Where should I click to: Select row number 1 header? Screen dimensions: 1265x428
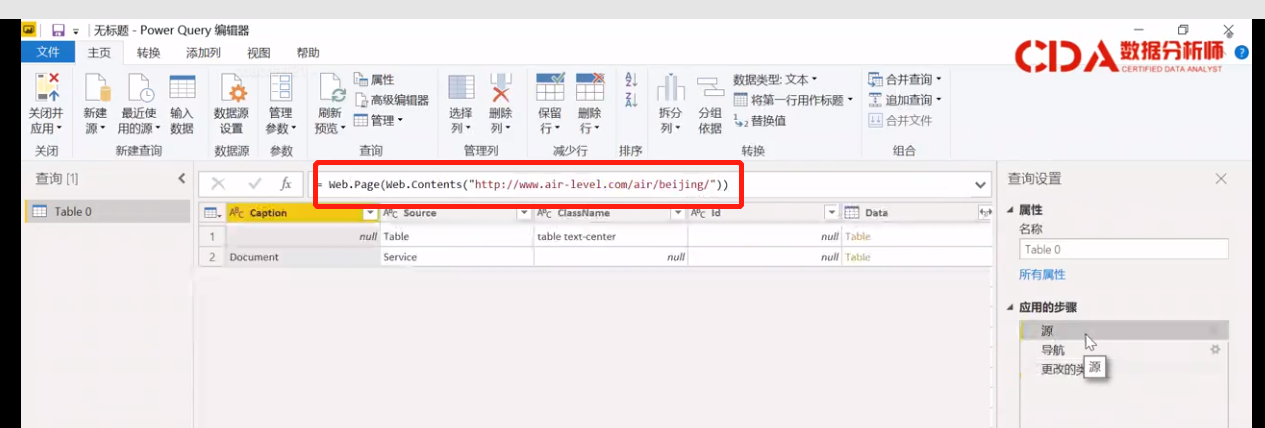(212, 237)
